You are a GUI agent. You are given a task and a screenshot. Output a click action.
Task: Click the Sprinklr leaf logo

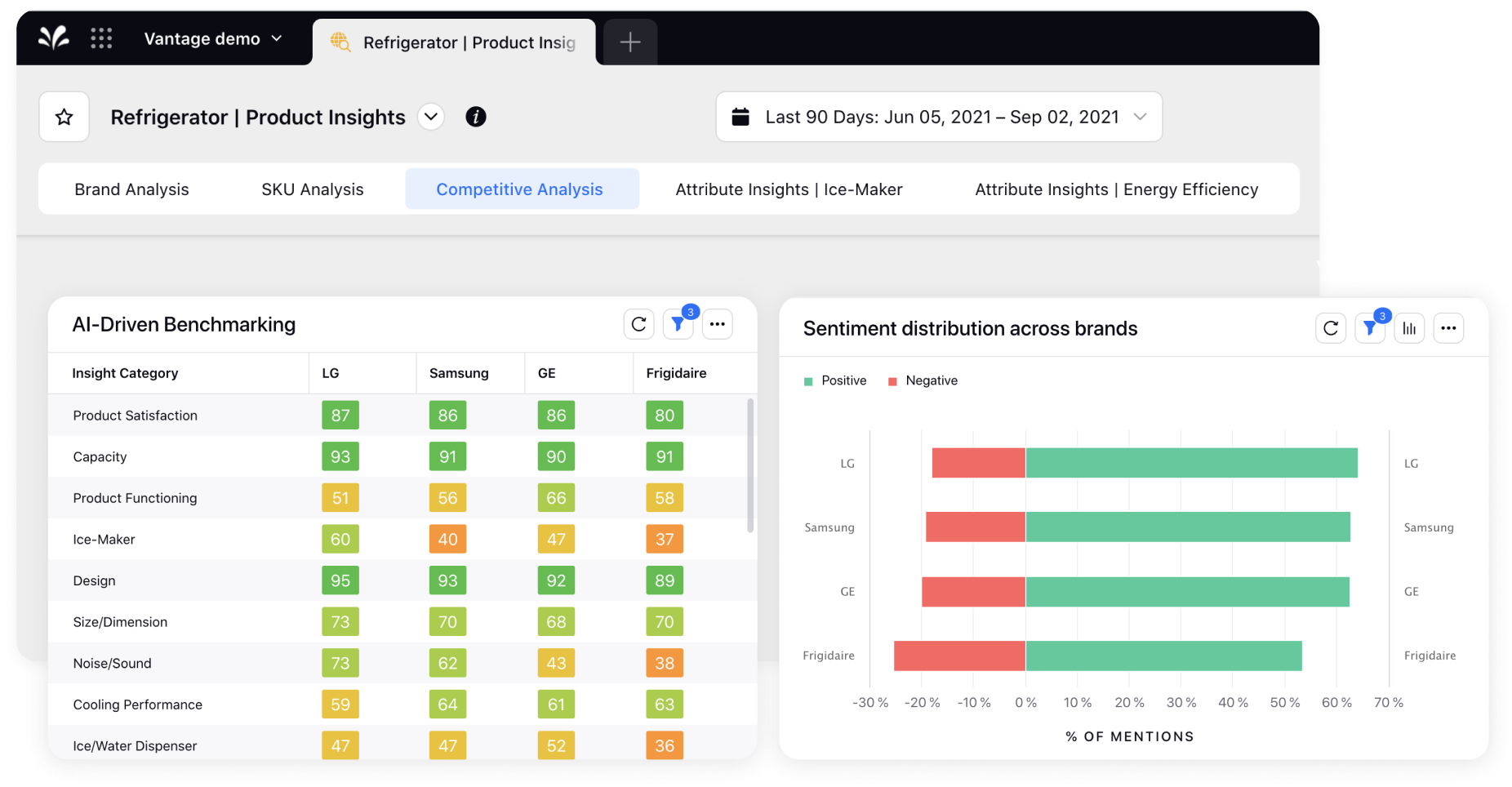pyautogui.click(x=54, y=38)
